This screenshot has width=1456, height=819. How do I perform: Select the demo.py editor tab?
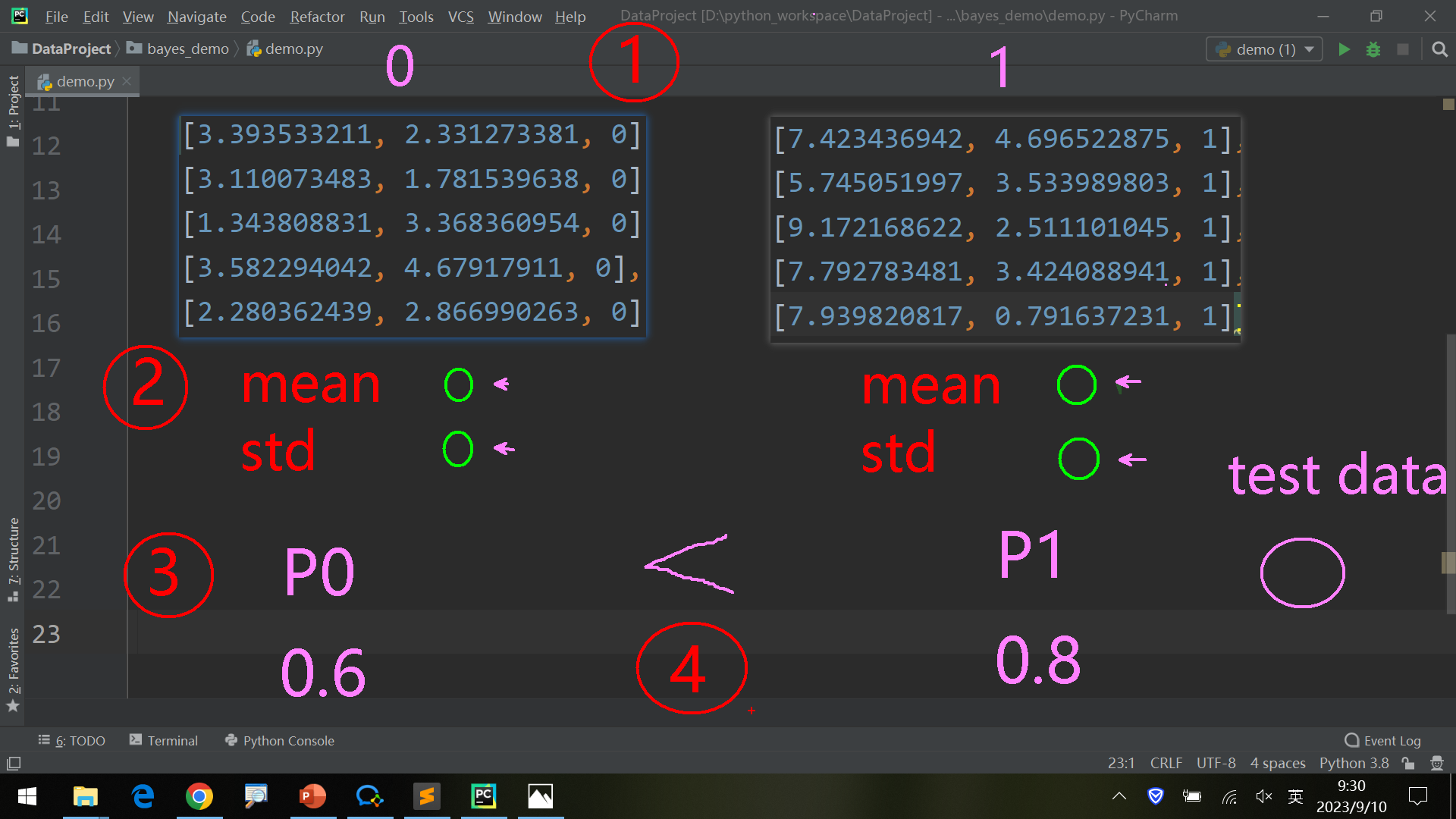point(83,81)
